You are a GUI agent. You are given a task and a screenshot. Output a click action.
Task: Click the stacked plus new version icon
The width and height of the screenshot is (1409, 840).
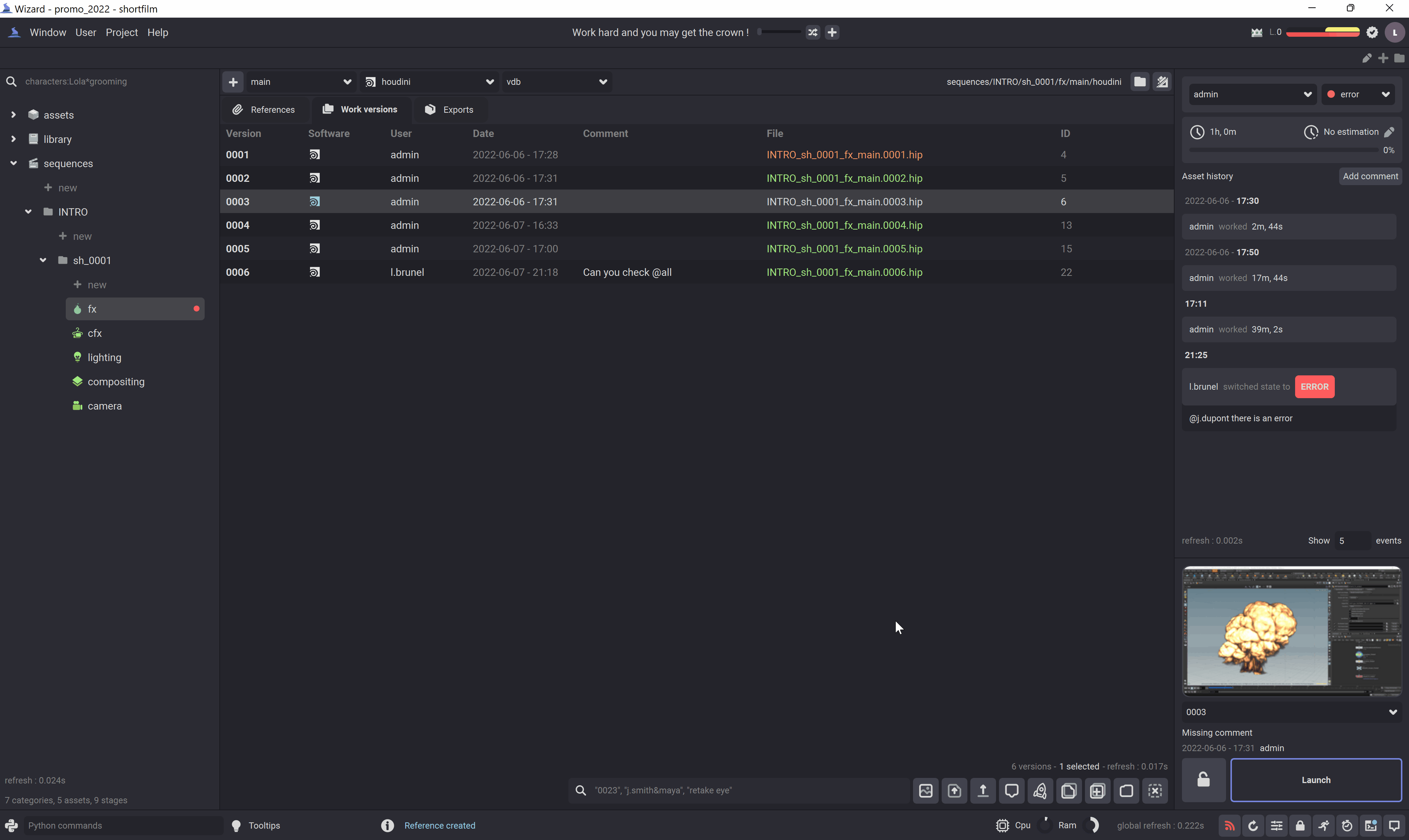point(1098,791)
